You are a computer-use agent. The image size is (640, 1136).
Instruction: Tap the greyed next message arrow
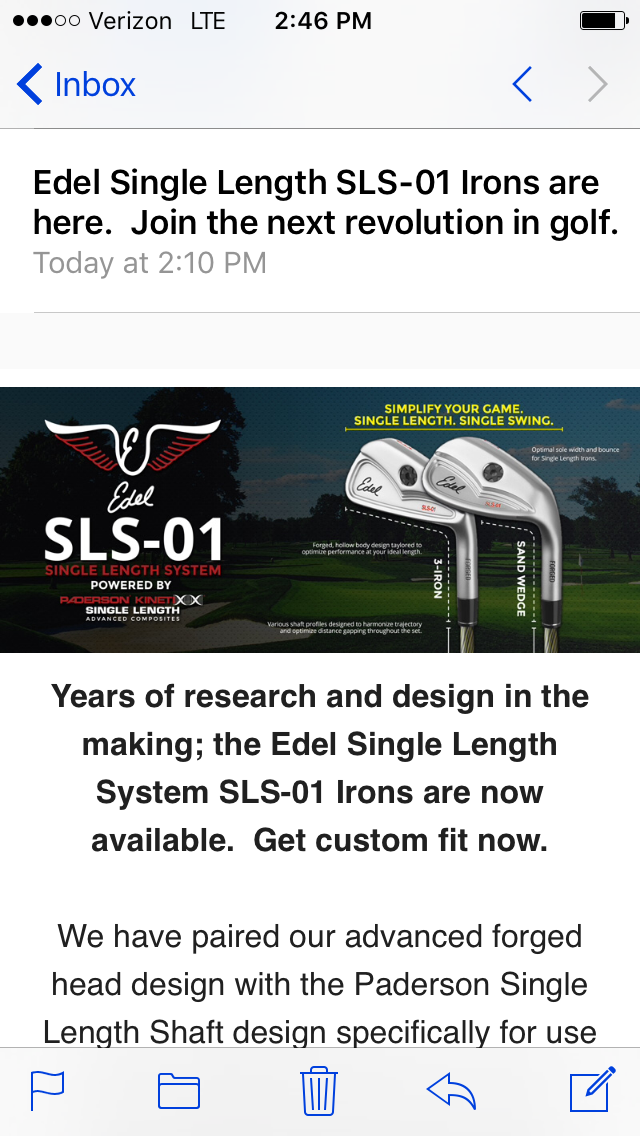(597, 85)
